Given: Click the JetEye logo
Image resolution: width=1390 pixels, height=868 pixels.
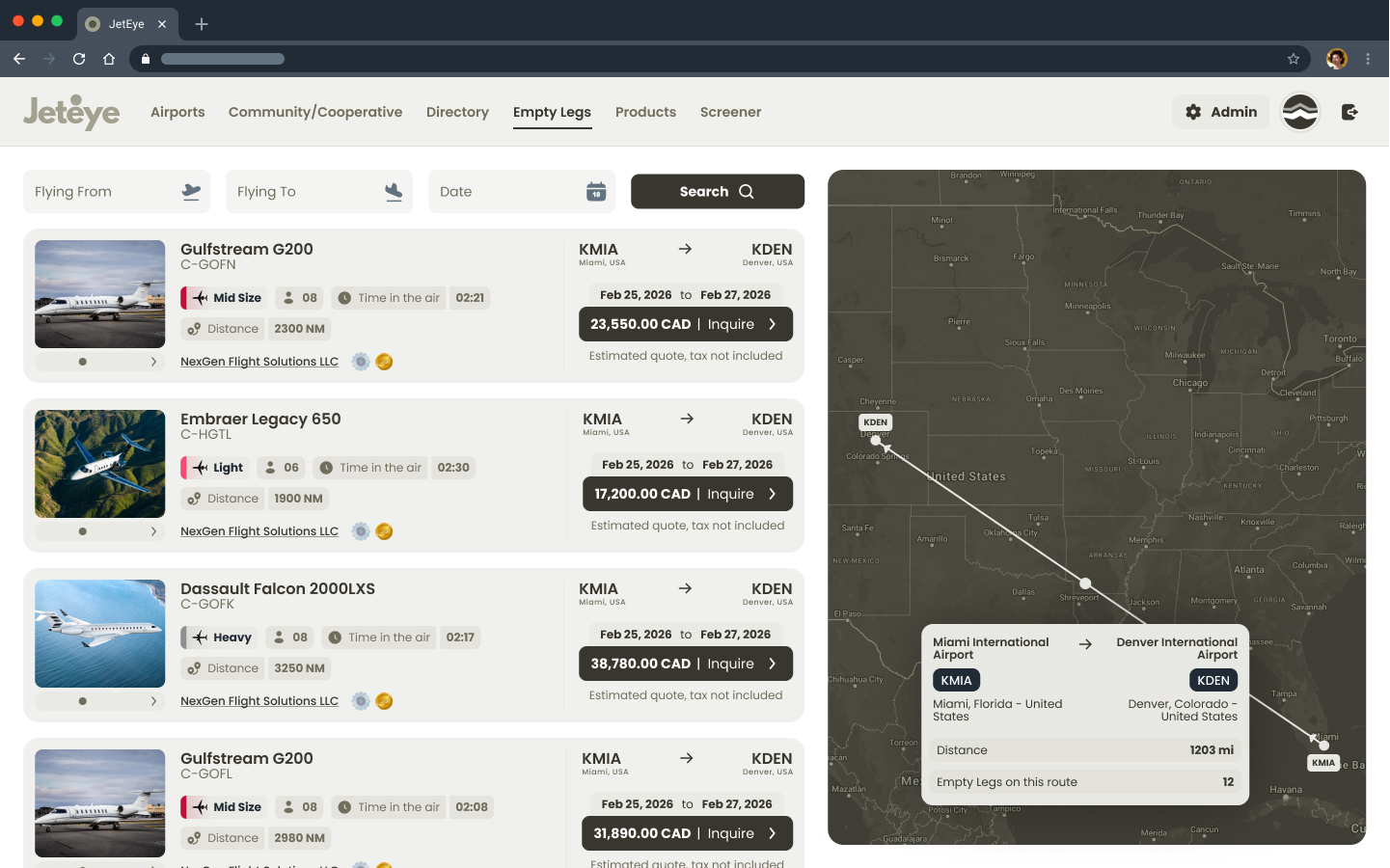Looking at the screenshot, I should click(71, 112).
